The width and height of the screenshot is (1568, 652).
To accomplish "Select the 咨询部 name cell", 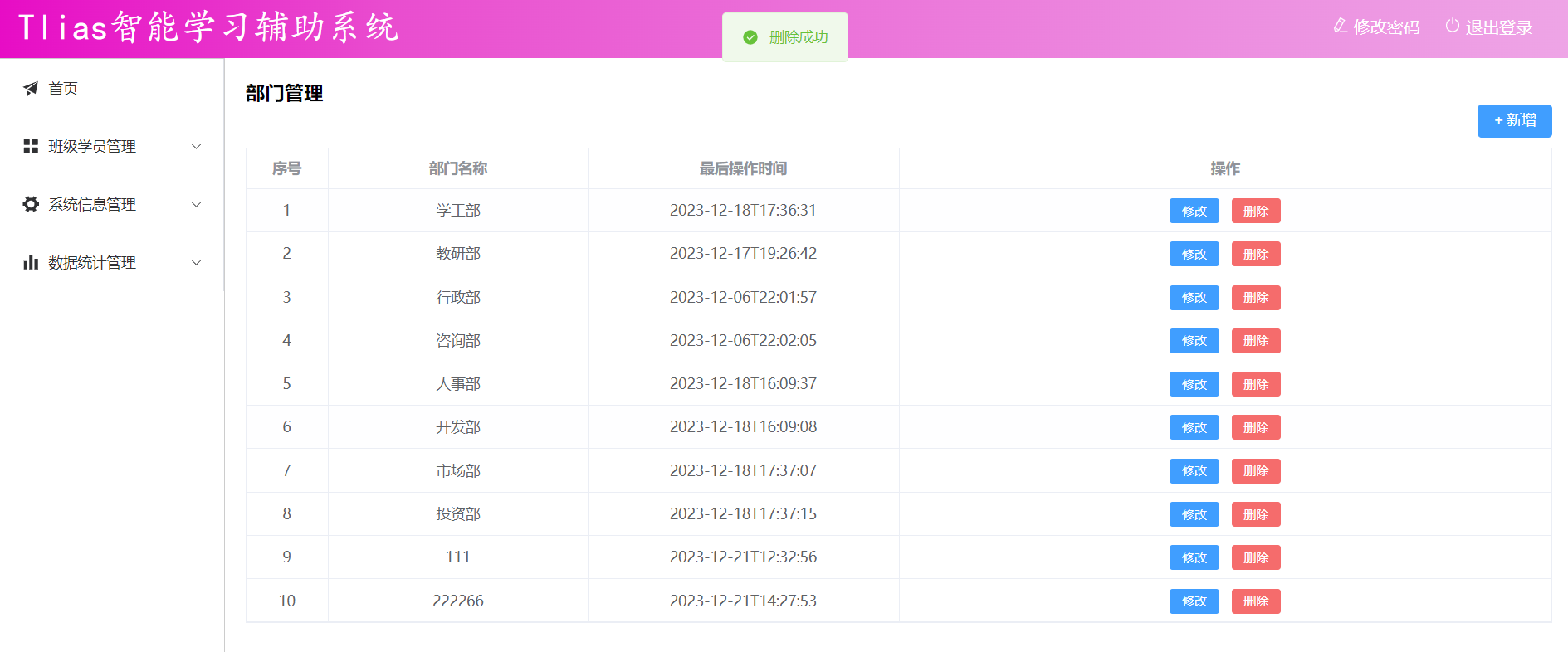I will [458, 341].
